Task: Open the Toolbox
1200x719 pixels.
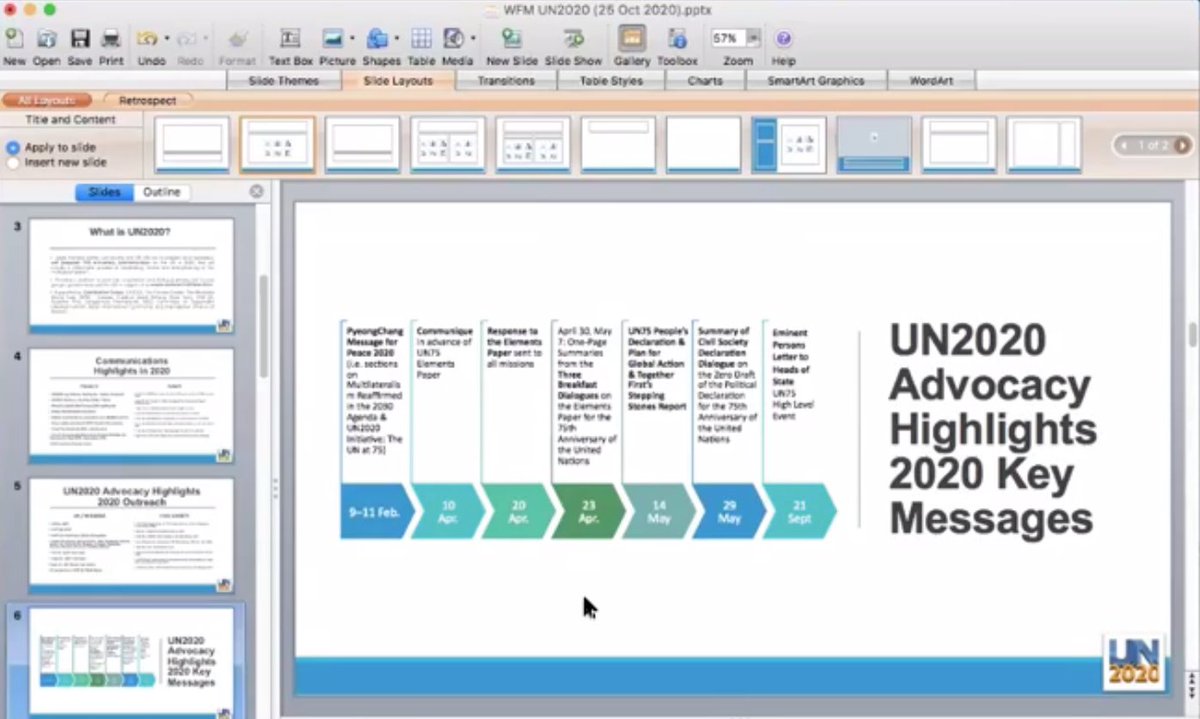Action: click(x=677, y=39)
